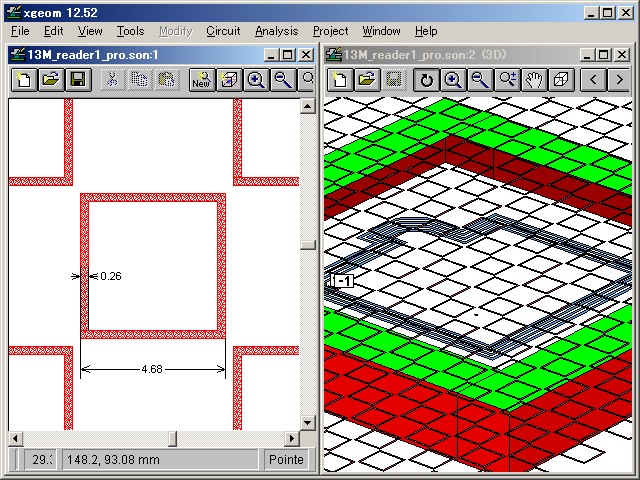Click the 13M_reader1_pro.son:2 (3D) window title
Image resolution: width=640 pixels, height=480 pixels.
425,55
